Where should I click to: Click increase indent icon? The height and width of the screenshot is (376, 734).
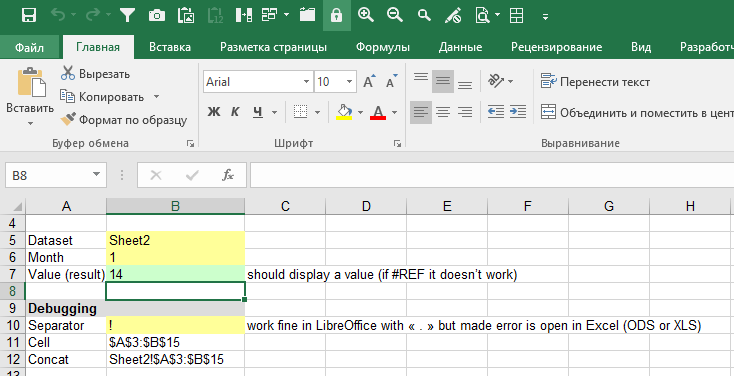pos(518,112)
